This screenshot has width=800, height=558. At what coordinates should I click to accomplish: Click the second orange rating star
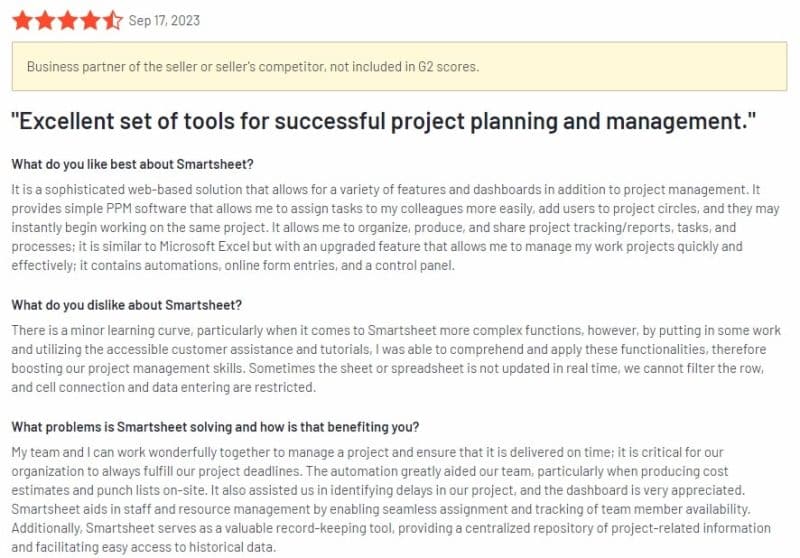[x=45, y=21]
